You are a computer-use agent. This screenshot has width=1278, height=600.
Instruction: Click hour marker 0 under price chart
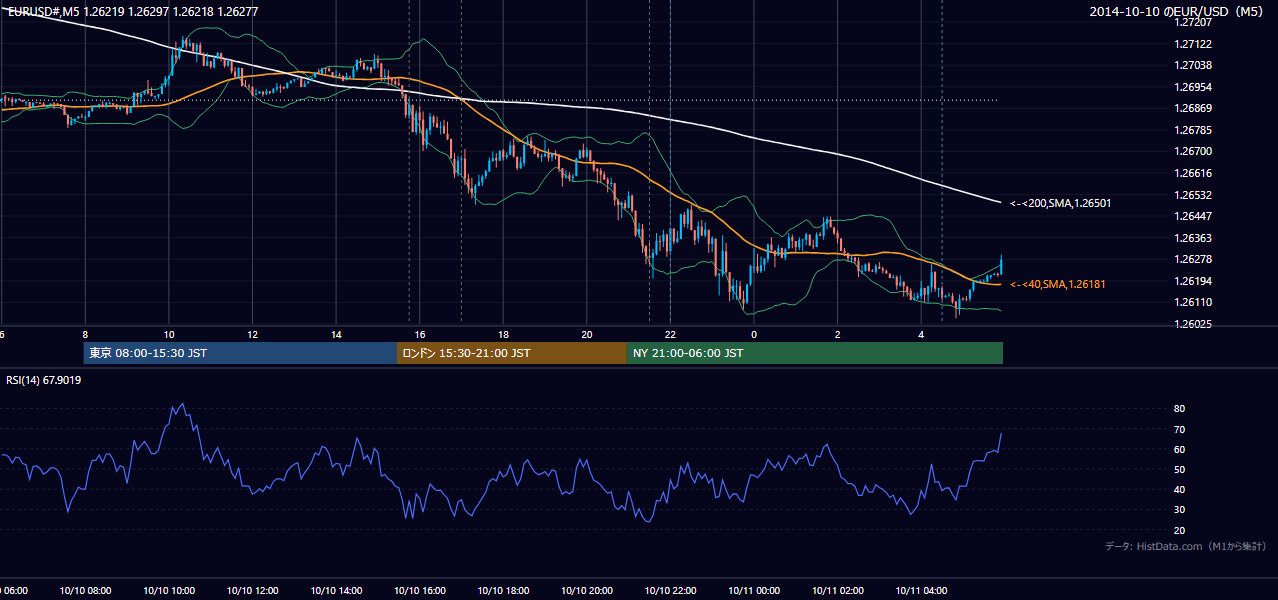click(x=754, y=334)
